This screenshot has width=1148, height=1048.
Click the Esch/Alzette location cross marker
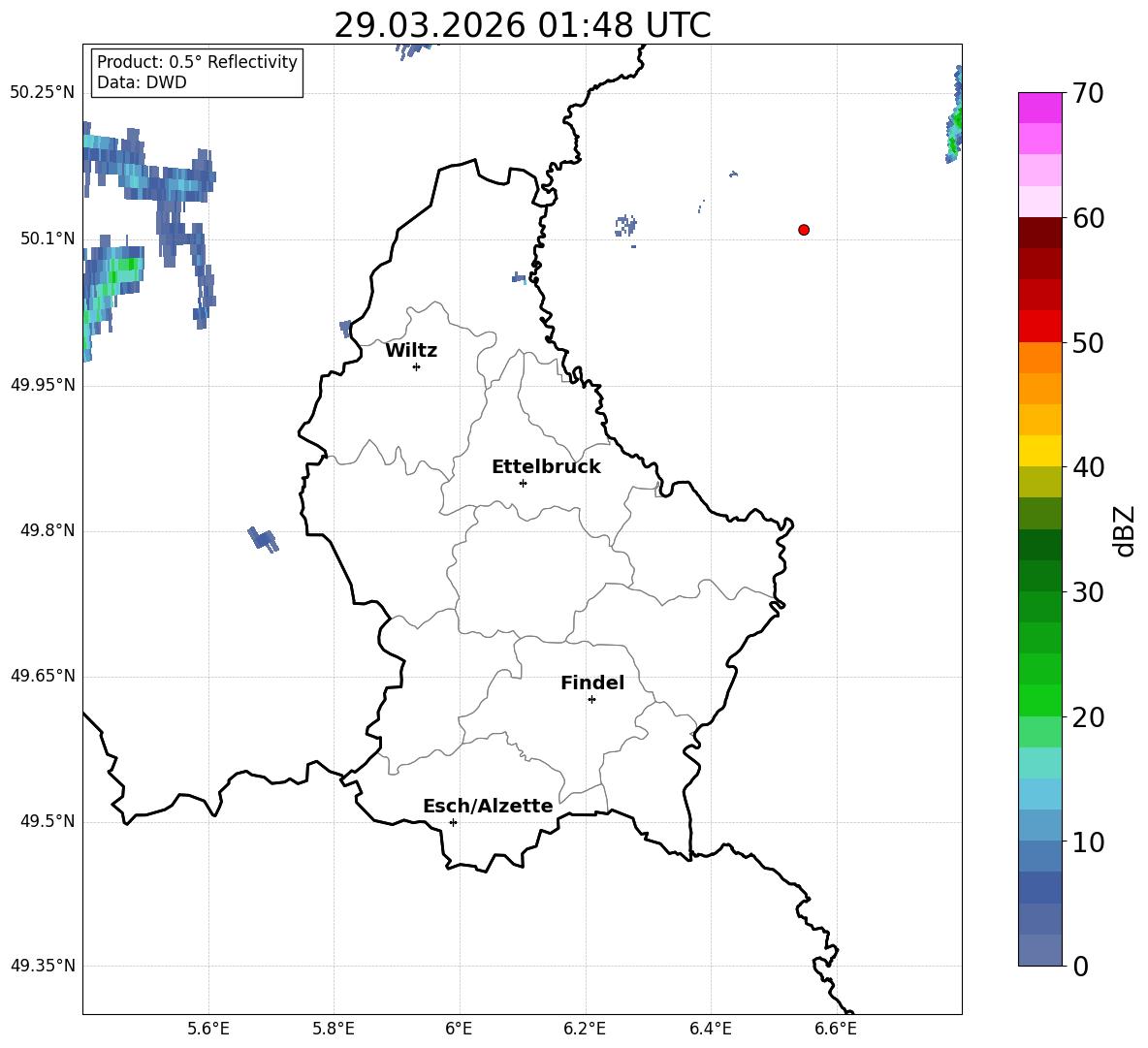tap(453, 822)
